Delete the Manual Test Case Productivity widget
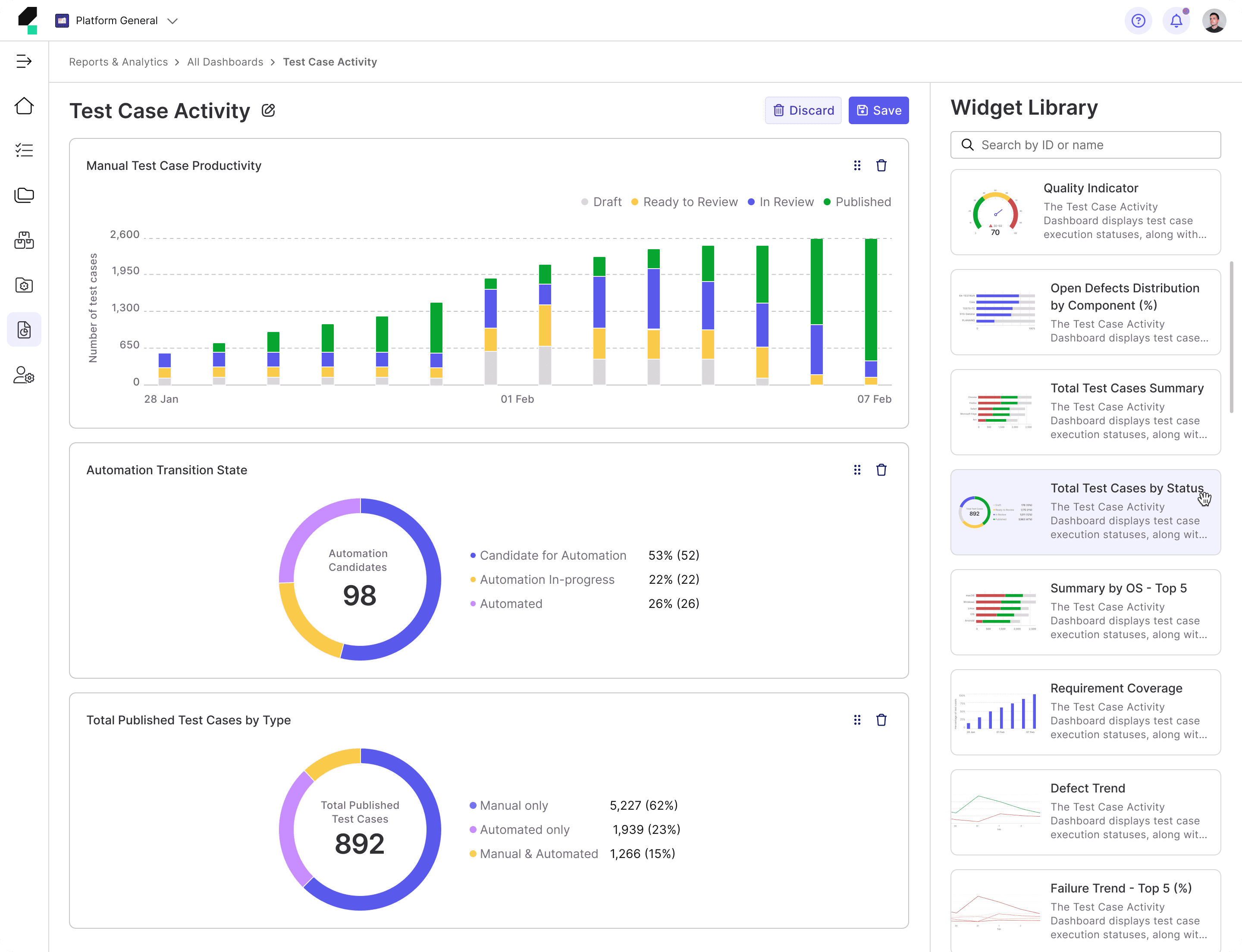The image size is (1242, 952). click(881, 166)
